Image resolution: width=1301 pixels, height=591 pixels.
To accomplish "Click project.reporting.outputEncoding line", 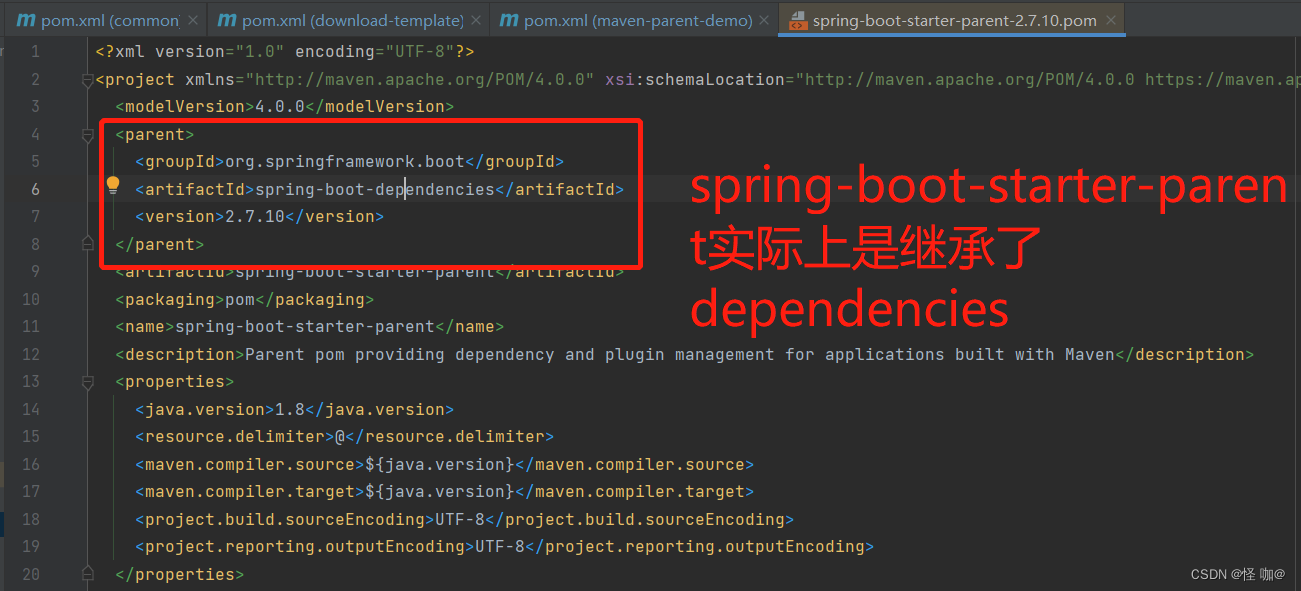I will click(505, 546).
